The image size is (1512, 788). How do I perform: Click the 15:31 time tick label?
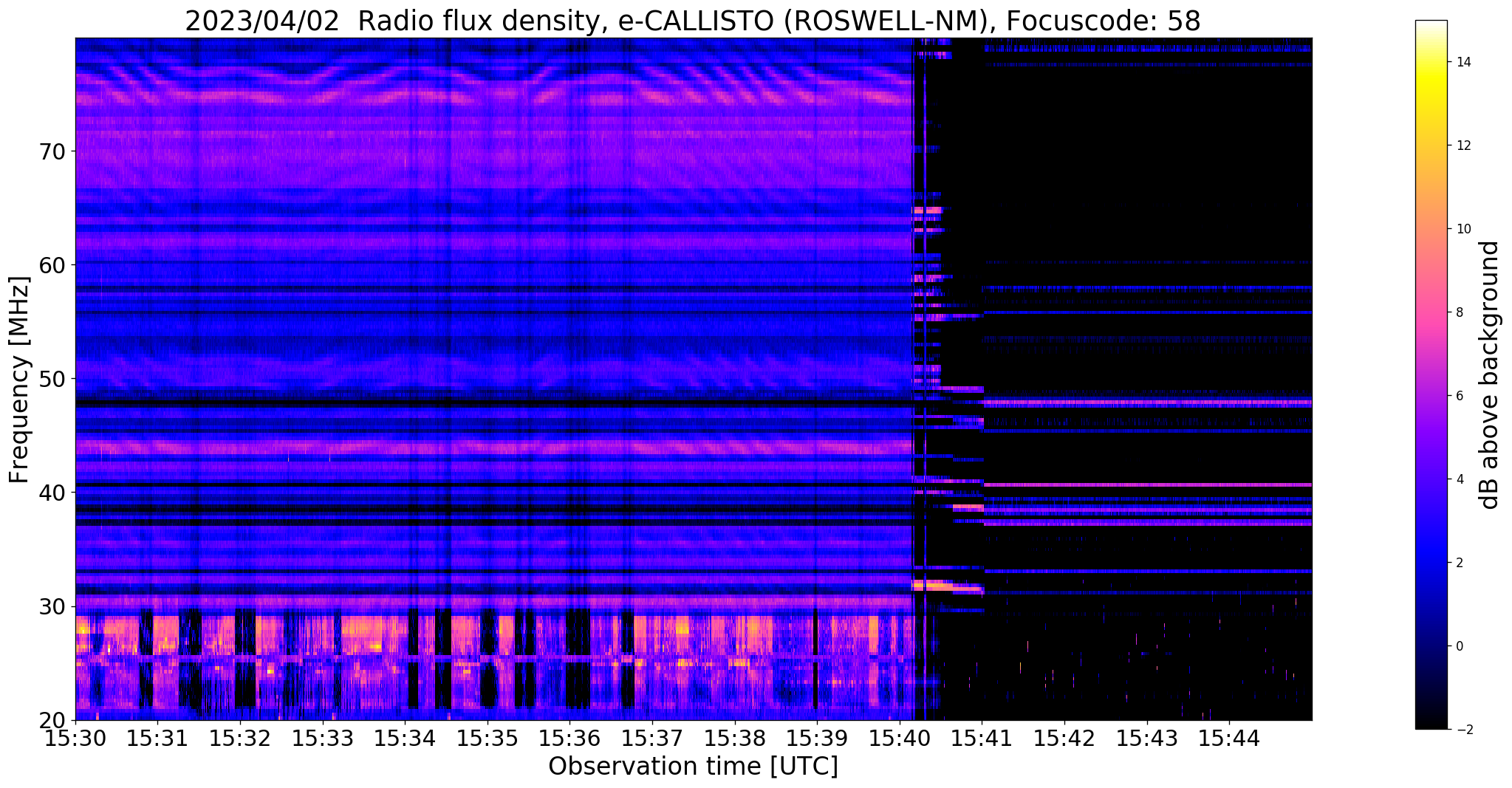157,737
